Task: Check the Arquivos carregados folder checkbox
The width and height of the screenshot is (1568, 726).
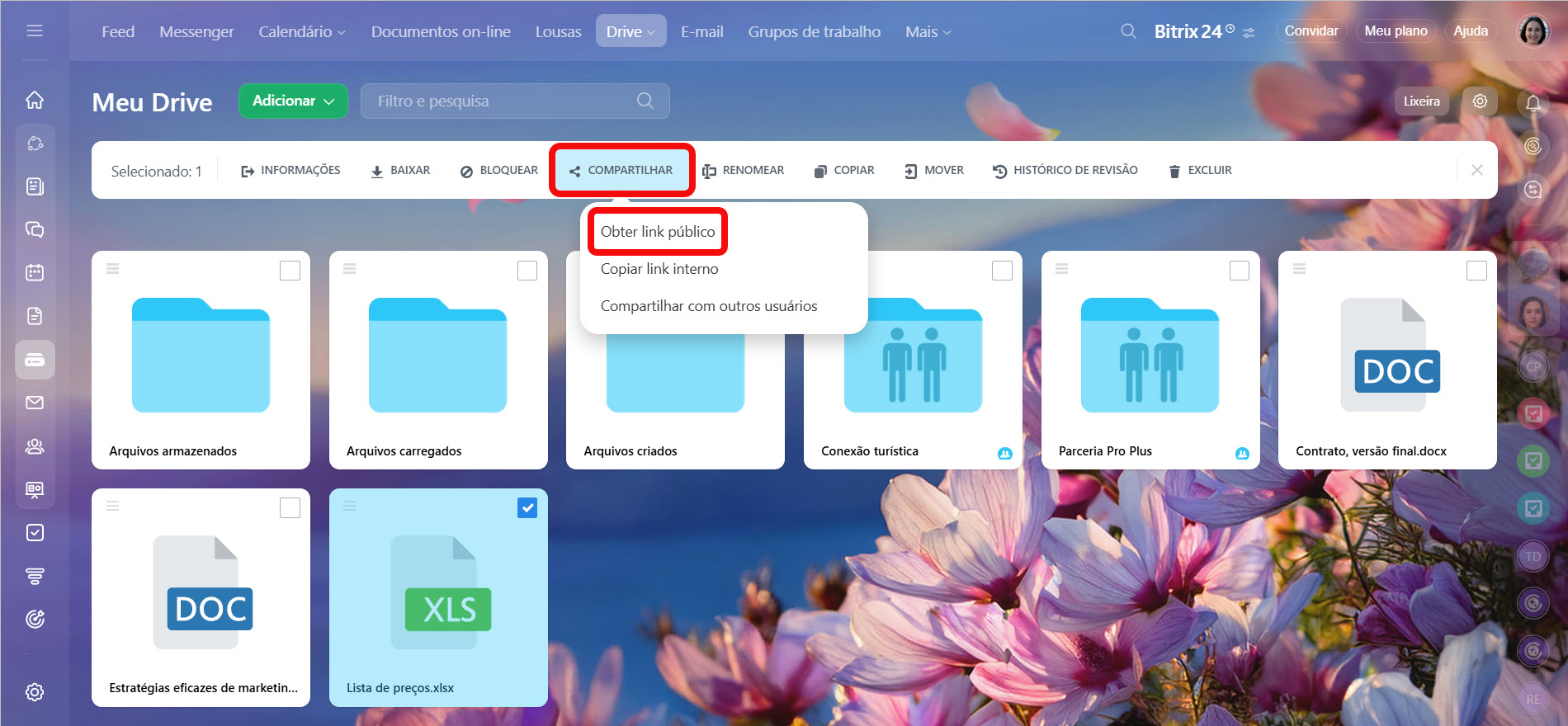Action: [x=527, y=271]
